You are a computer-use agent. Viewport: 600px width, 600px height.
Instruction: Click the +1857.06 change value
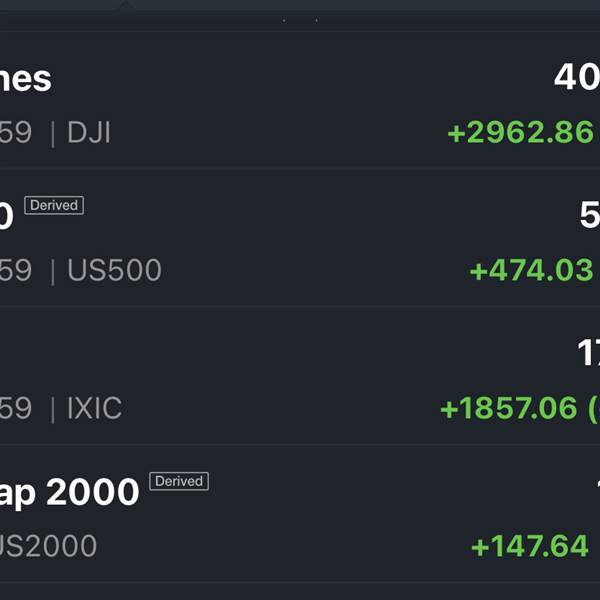point(509,408)
